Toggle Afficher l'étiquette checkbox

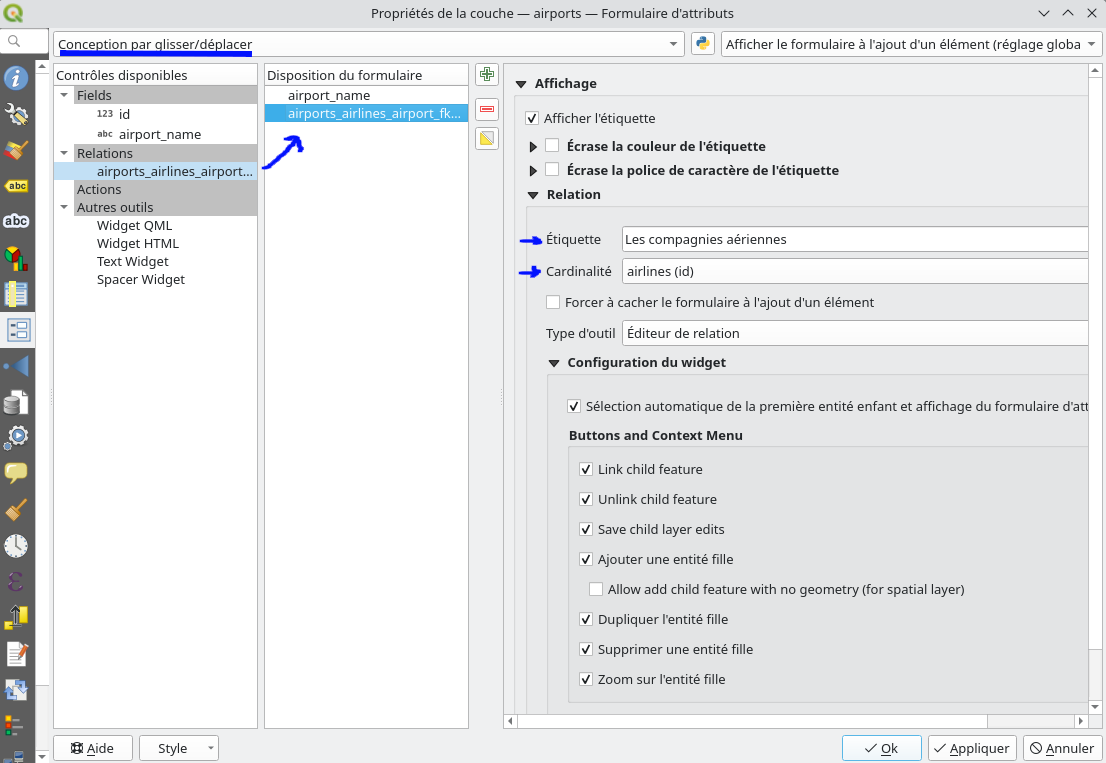(532, 118)
